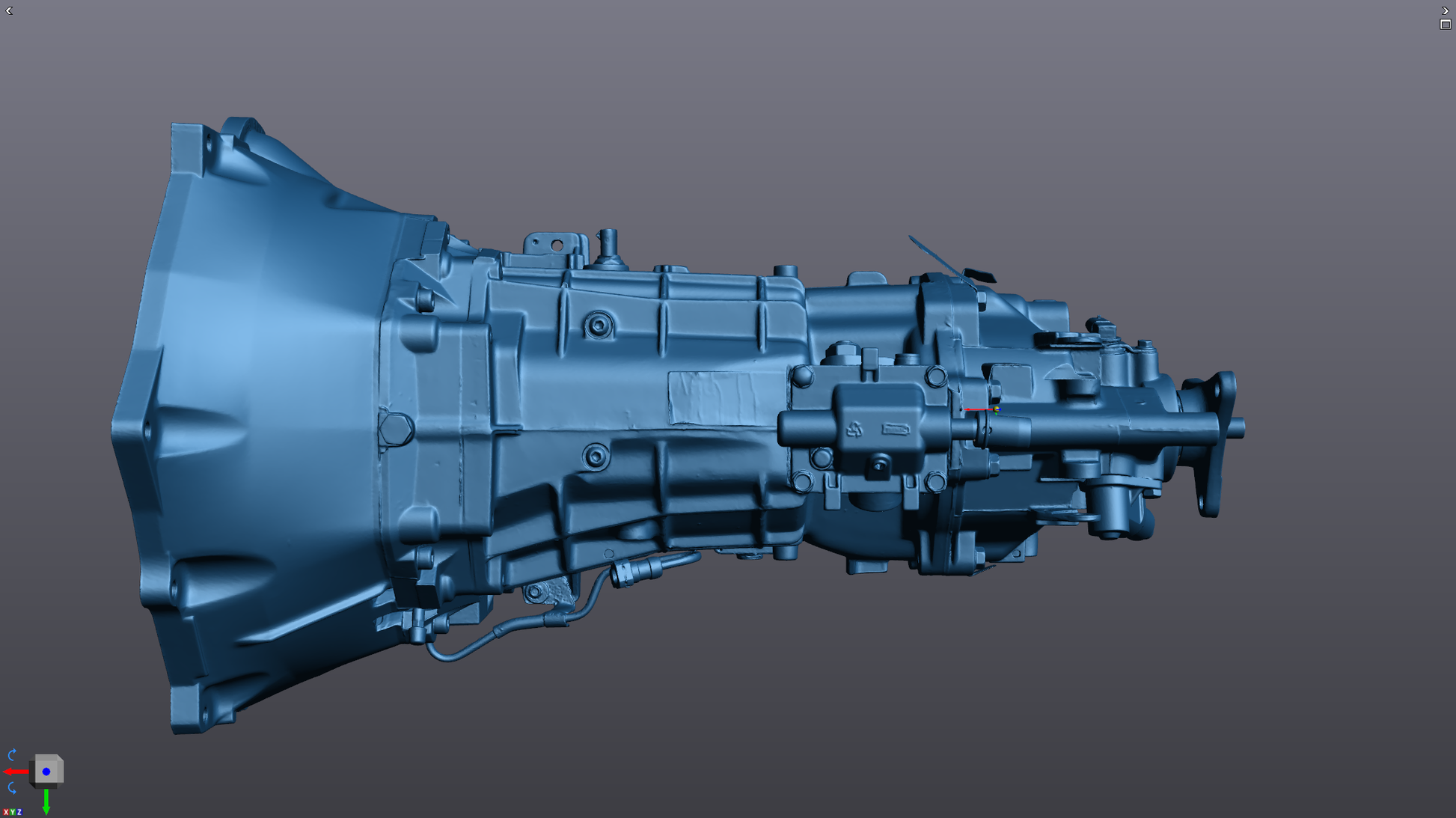Image resolution: width=1456 pixels, height=818 pixels.
Task: Rotate view with lower blue curved arrow
Action: tap(12, 788)
